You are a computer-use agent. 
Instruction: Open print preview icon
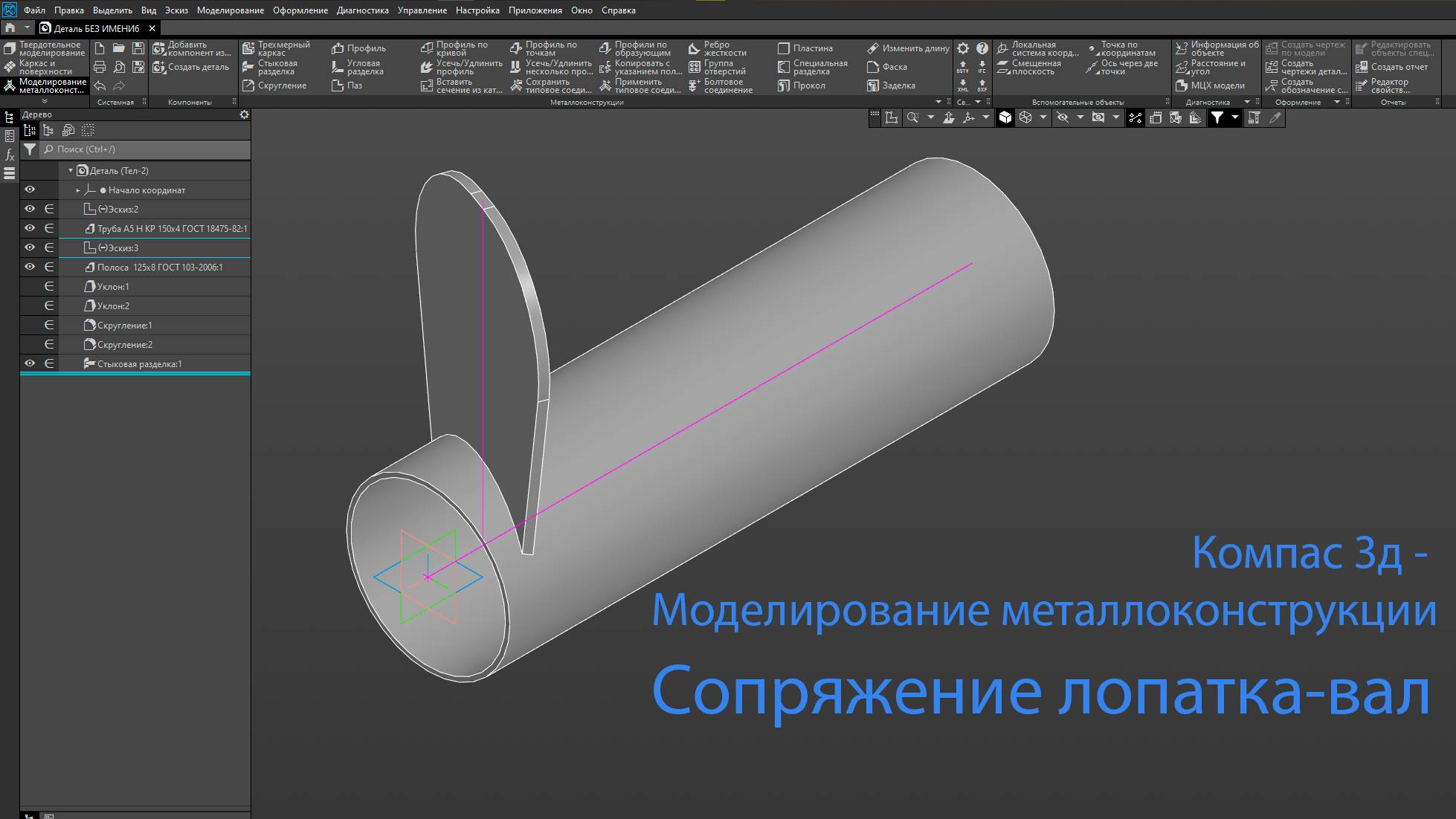tap(119, 67)
